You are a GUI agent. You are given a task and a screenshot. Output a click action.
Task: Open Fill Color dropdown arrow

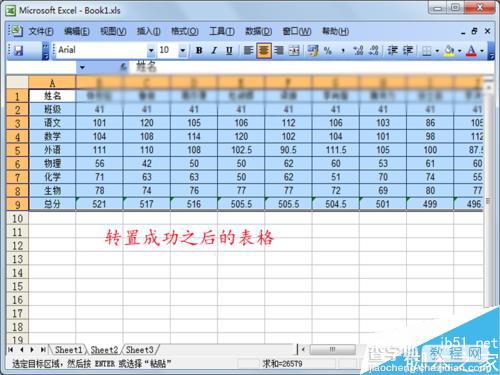[459, 51]
